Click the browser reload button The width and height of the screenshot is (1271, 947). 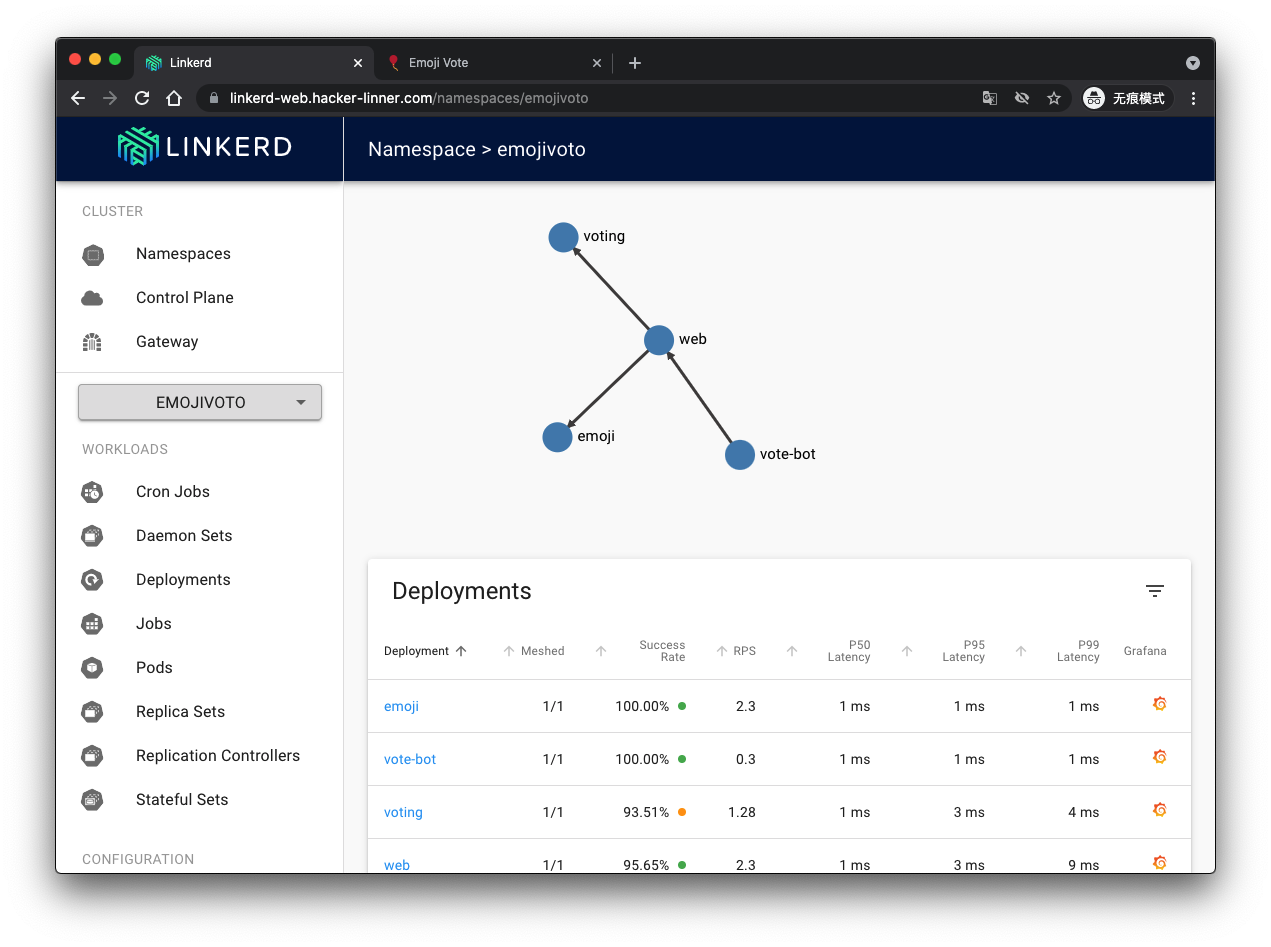142,98
